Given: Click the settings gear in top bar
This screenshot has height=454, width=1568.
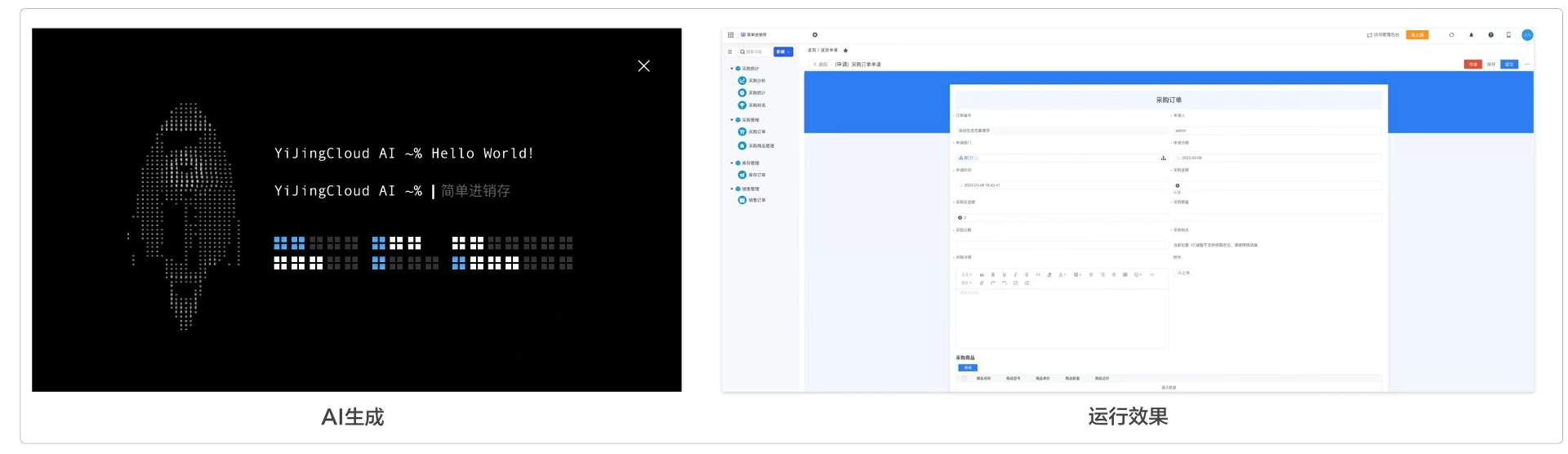Looking at the screenshot, I should tap(814, 35).
